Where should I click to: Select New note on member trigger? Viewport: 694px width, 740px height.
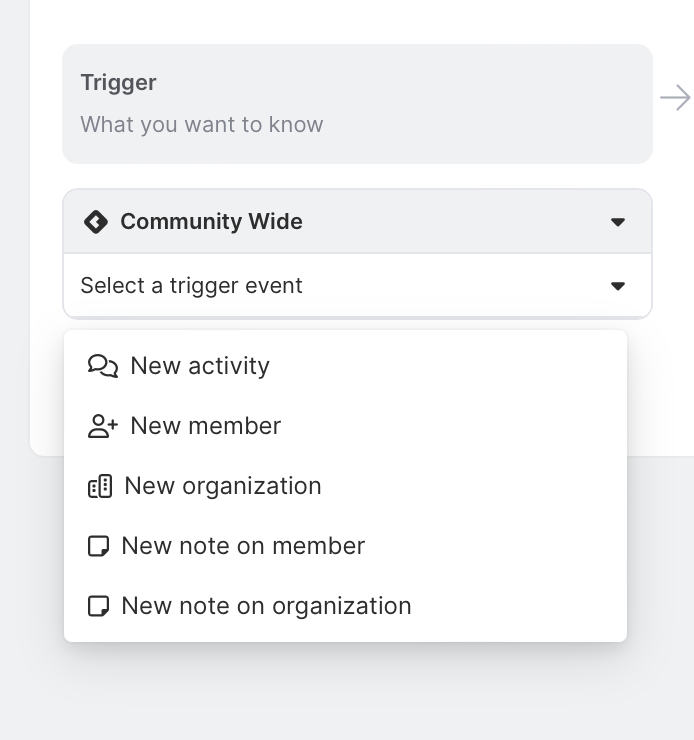pos(243,546)
